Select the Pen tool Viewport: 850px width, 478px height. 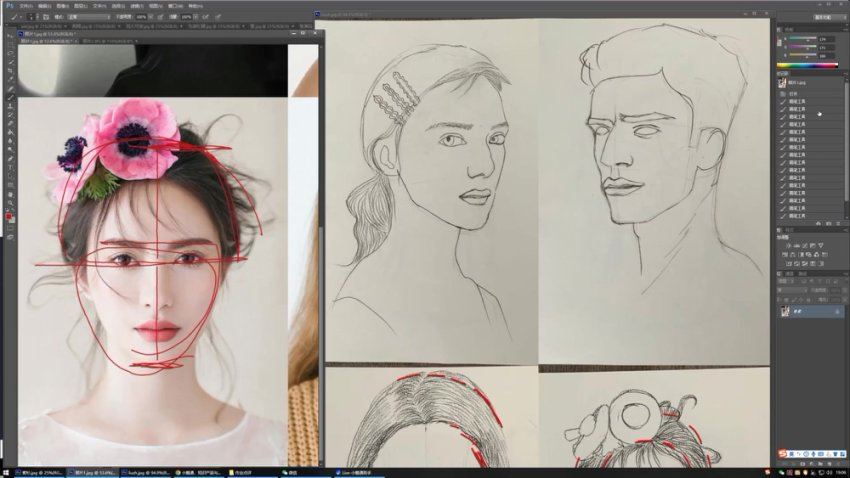coord(10,158)
